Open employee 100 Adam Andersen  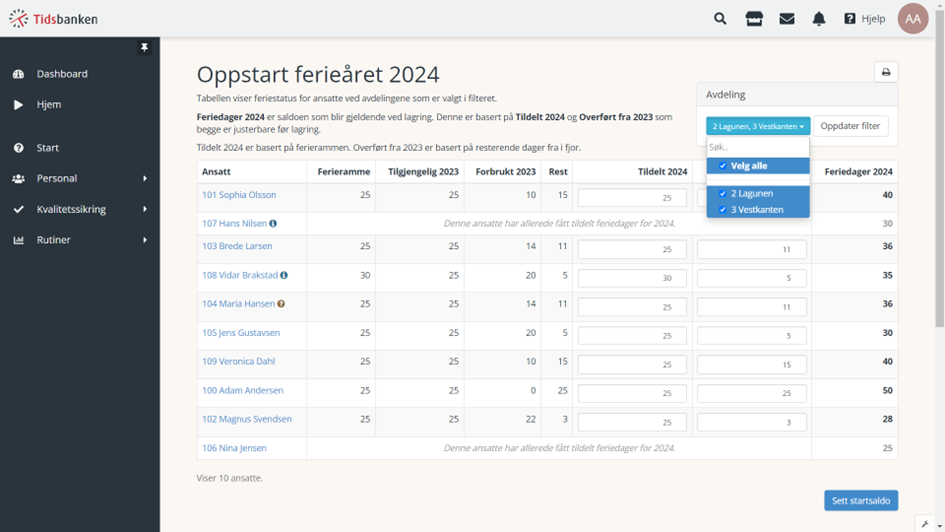(x=242, y=390)
